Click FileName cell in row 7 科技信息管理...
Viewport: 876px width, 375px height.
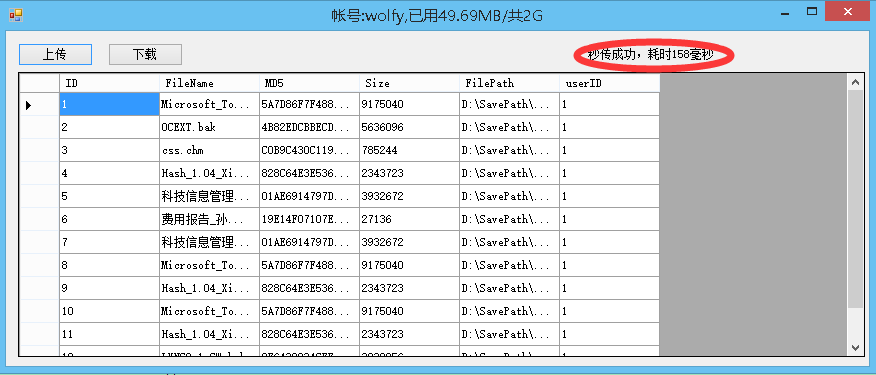pos(210,242)
